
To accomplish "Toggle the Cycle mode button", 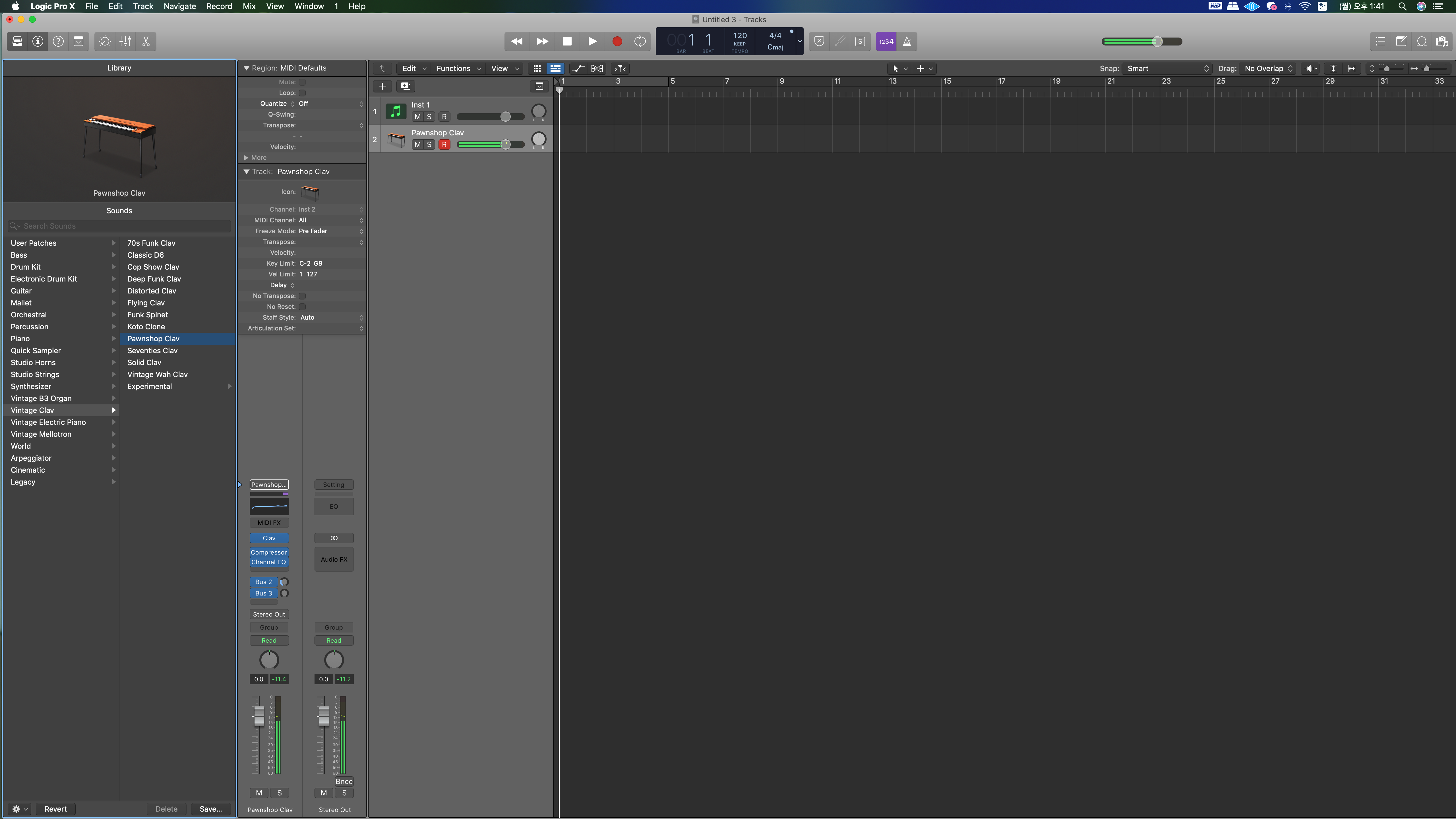I will (640, 41).
